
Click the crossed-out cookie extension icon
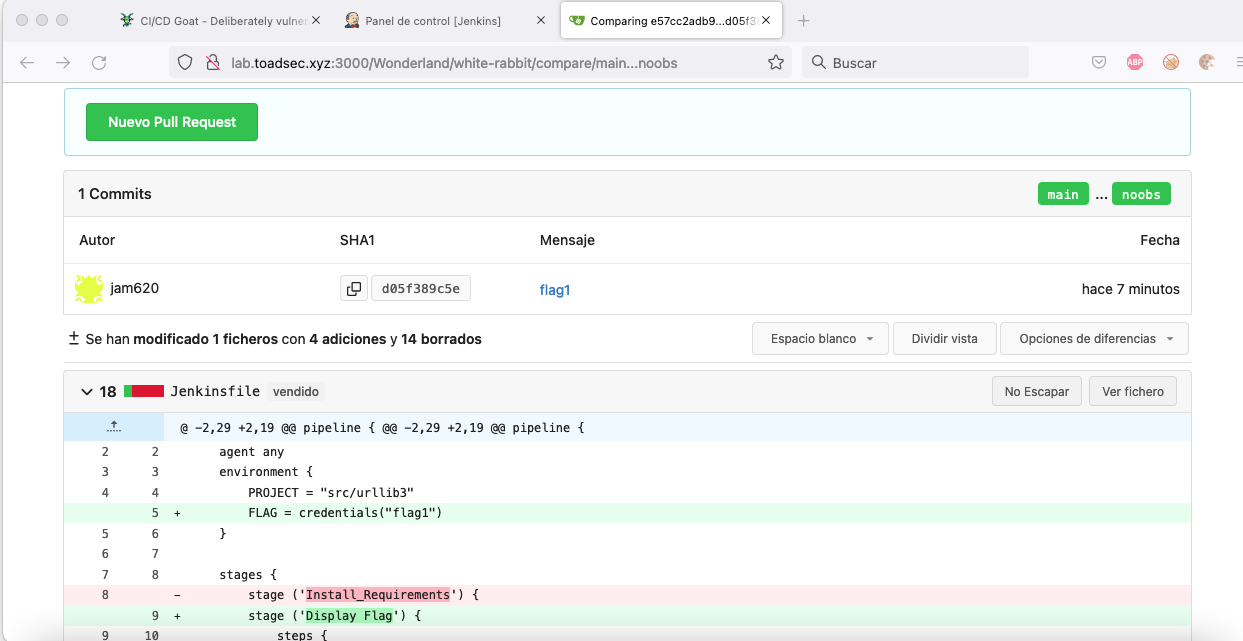tap(1171, 62)
